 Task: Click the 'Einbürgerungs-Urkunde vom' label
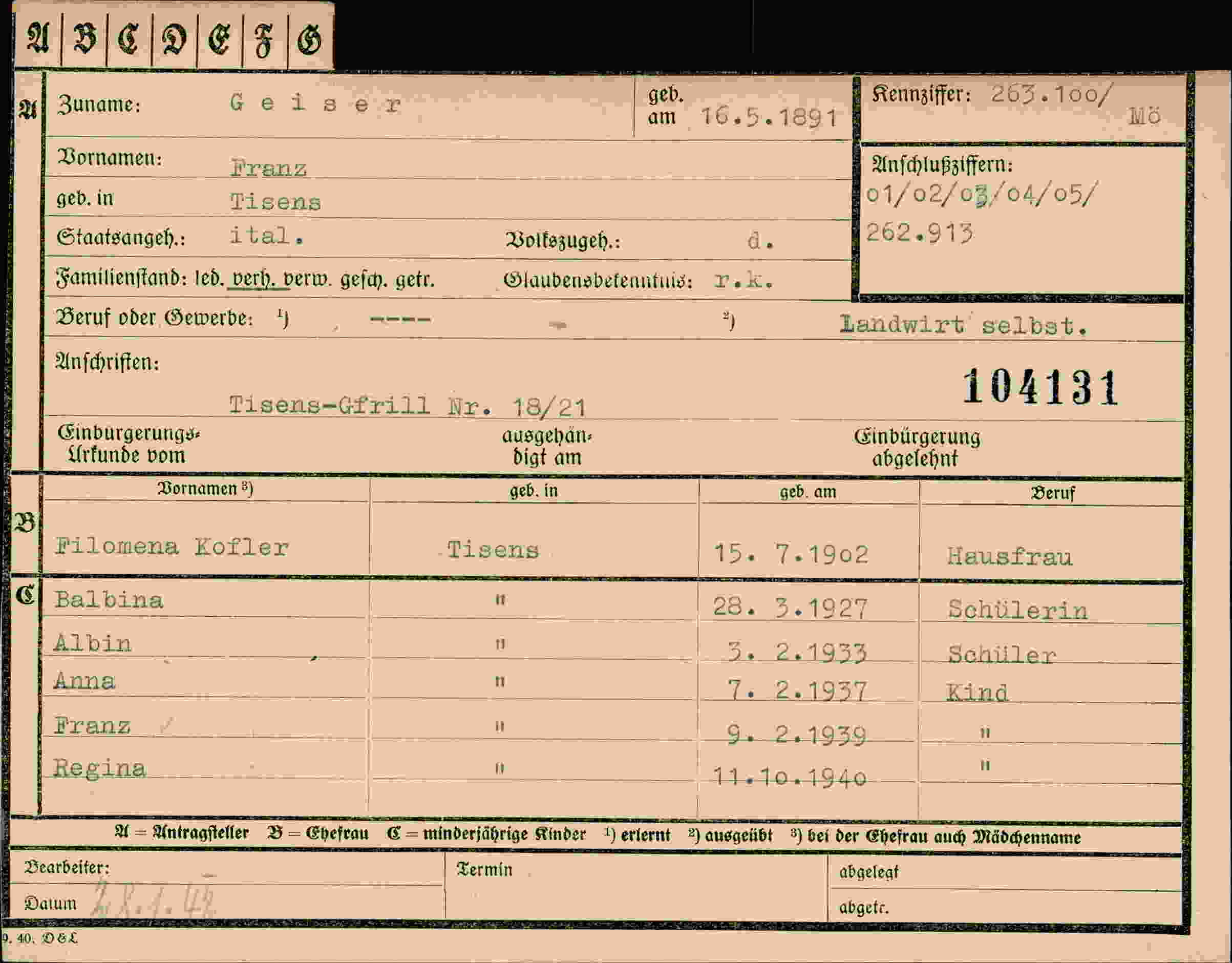128,444
